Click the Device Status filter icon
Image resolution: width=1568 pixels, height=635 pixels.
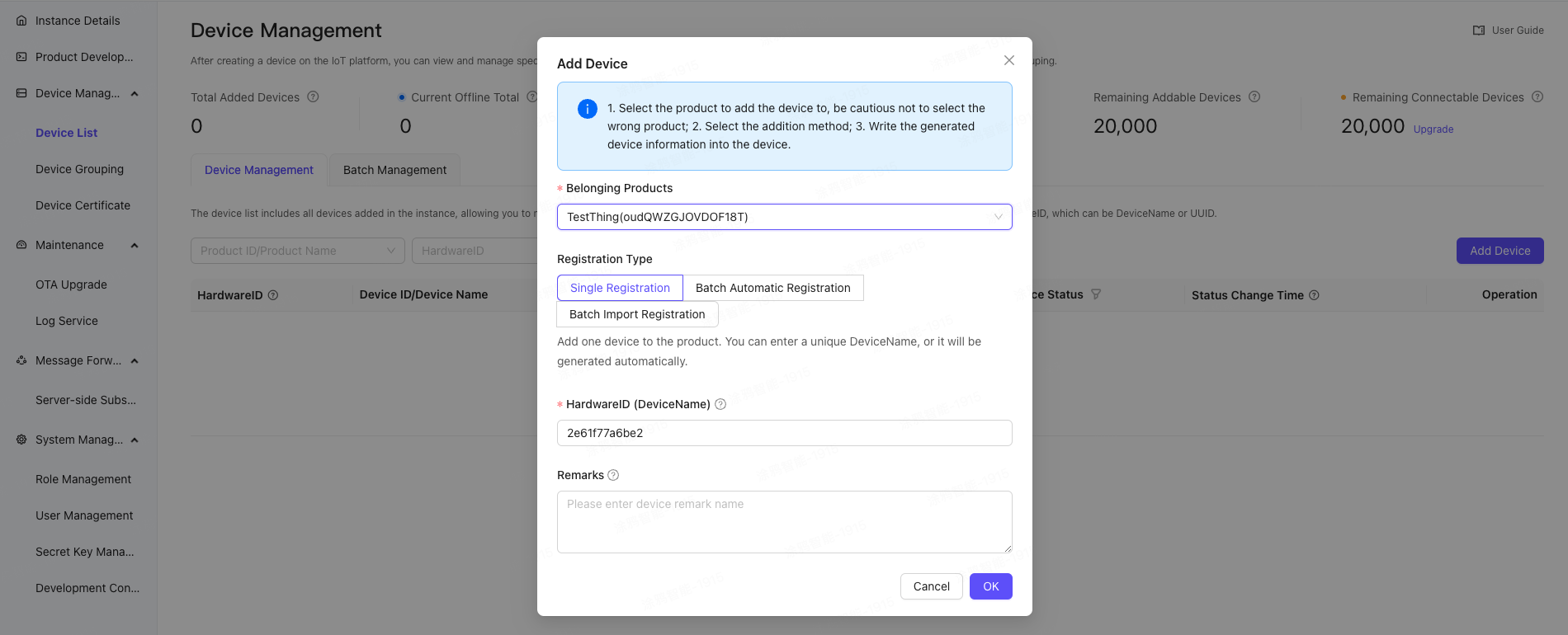[x=1096, y=294]
